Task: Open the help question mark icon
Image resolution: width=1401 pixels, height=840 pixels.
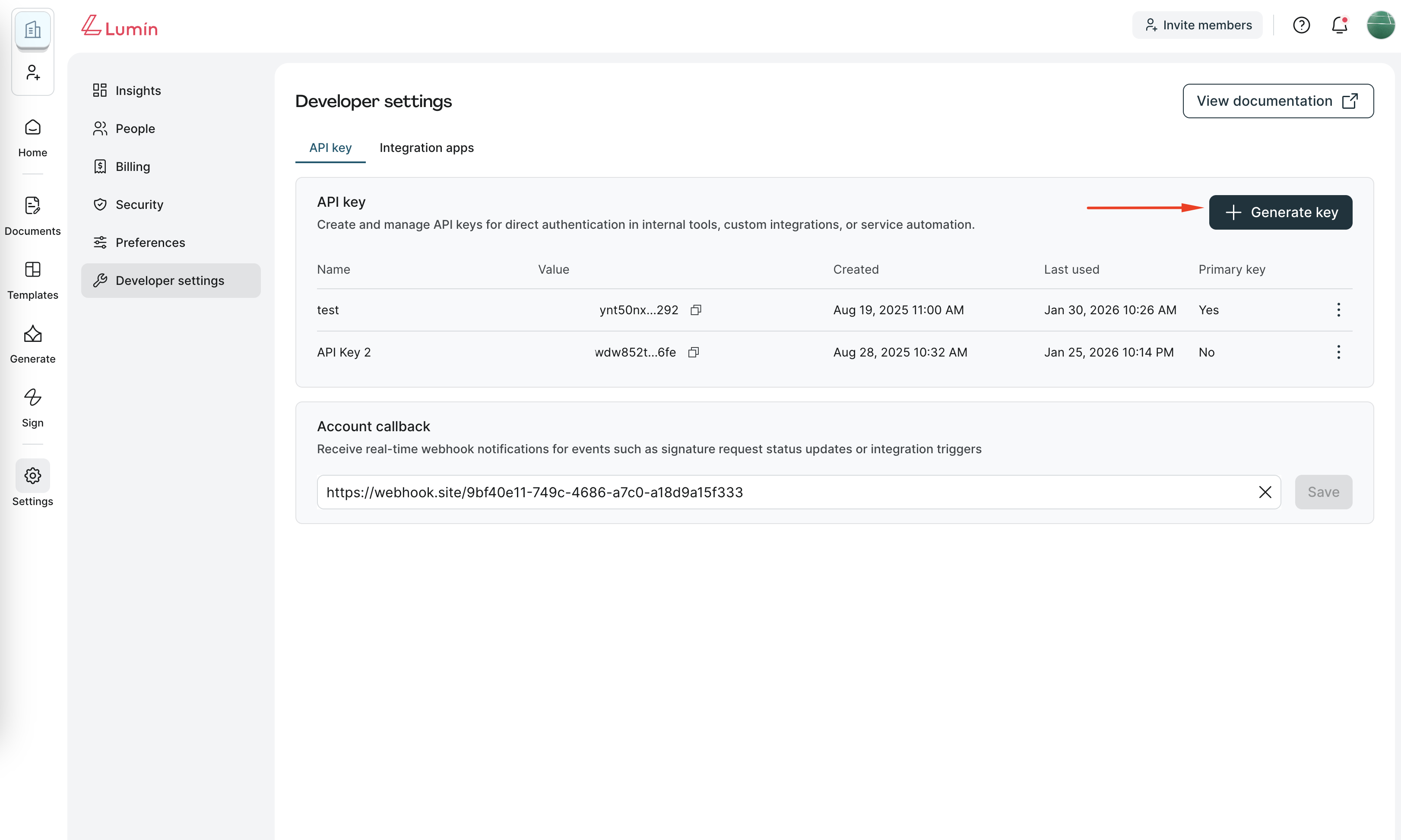Action: [x=1301, y=25]
